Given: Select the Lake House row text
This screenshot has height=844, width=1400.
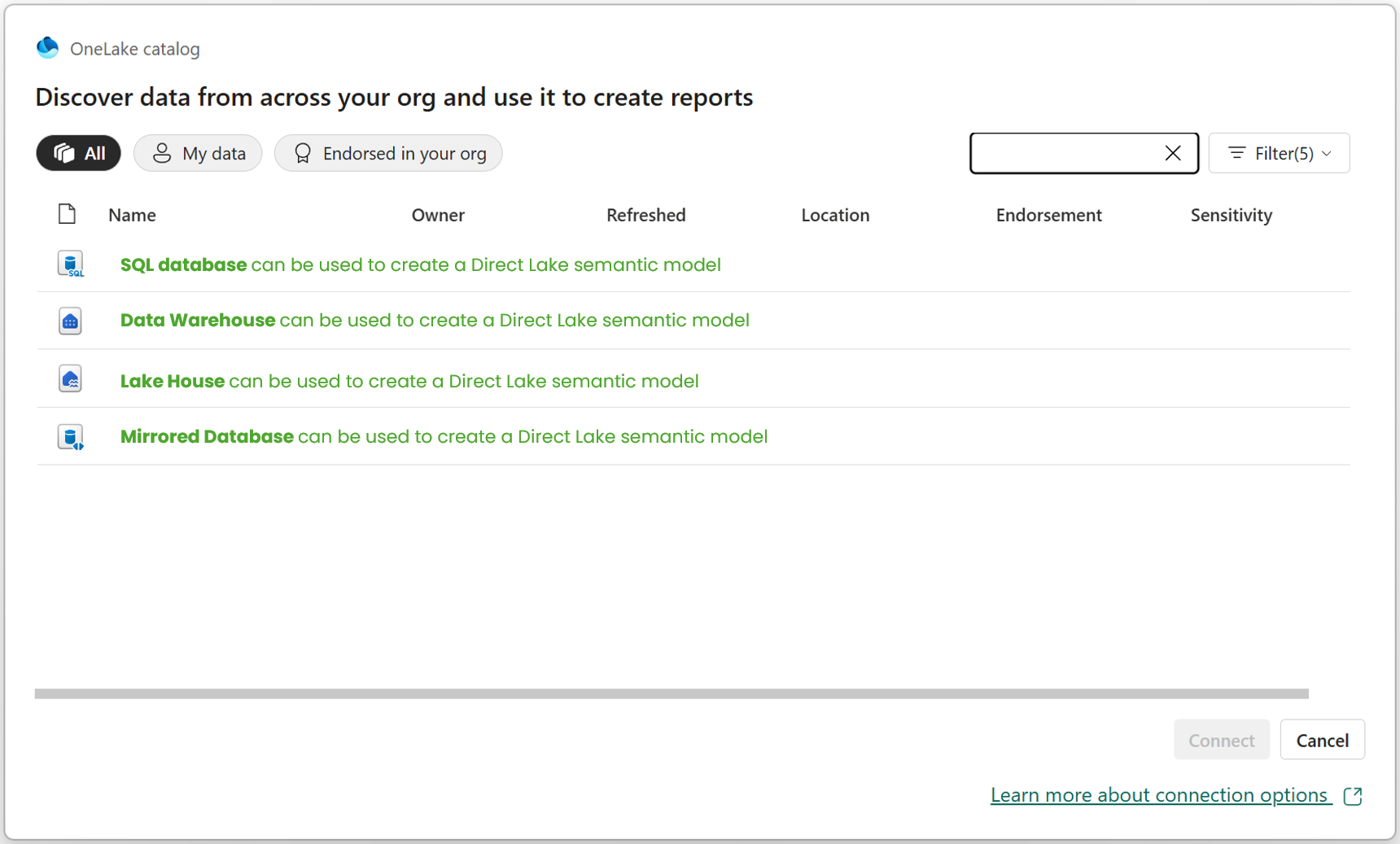Looking at the screenshot, I should click(409, 381).
